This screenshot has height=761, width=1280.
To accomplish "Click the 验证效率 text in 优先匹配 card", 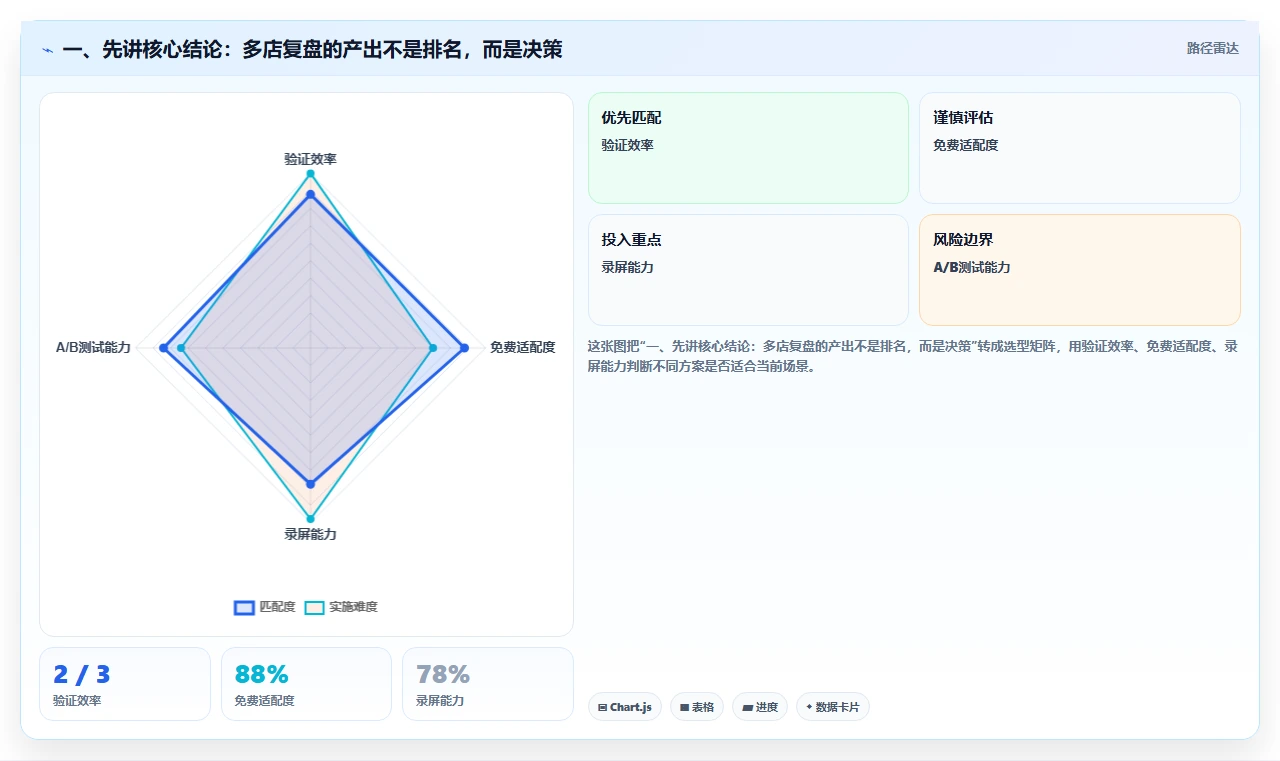I will coord(627,145).
